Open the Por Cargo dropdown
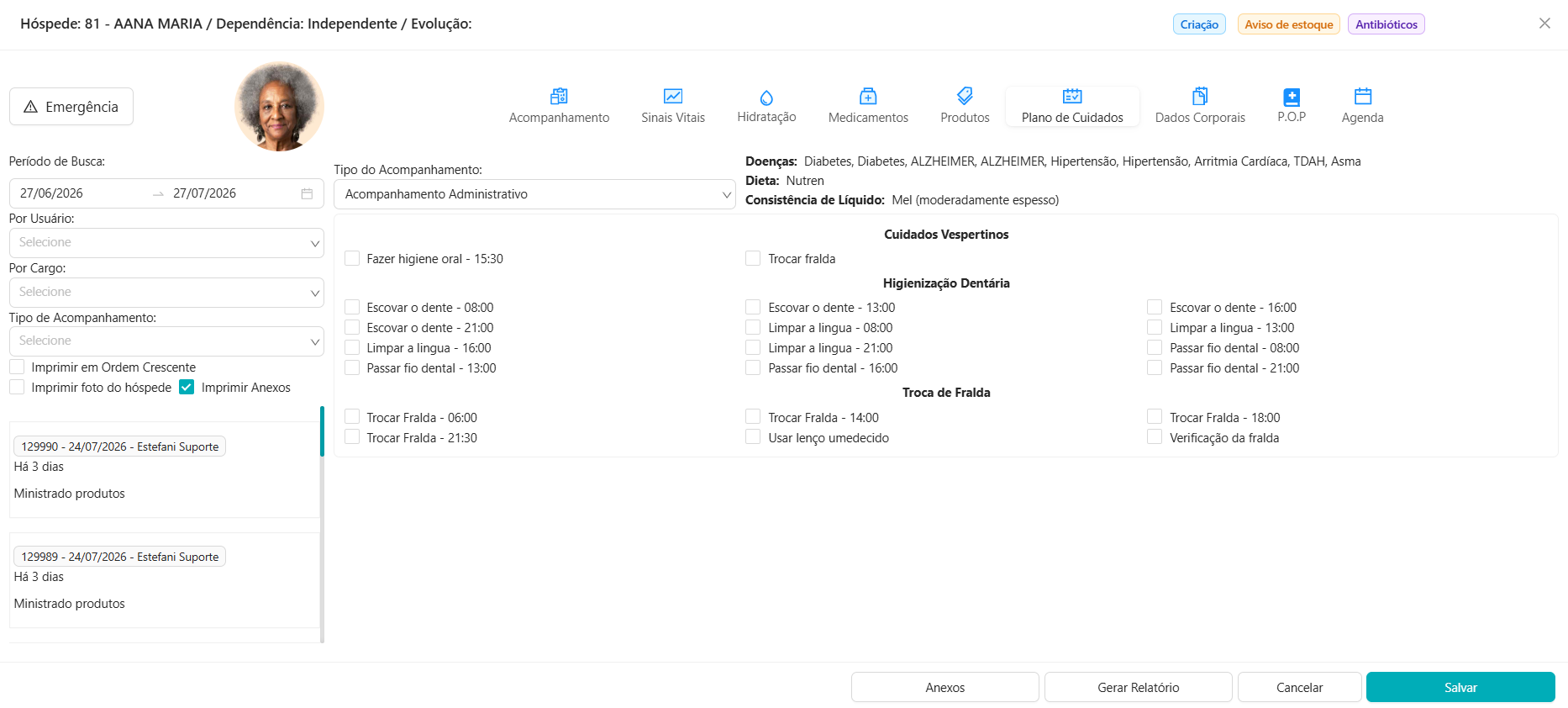The width and height of the screenshot is (1568, 708). point(166,293)
